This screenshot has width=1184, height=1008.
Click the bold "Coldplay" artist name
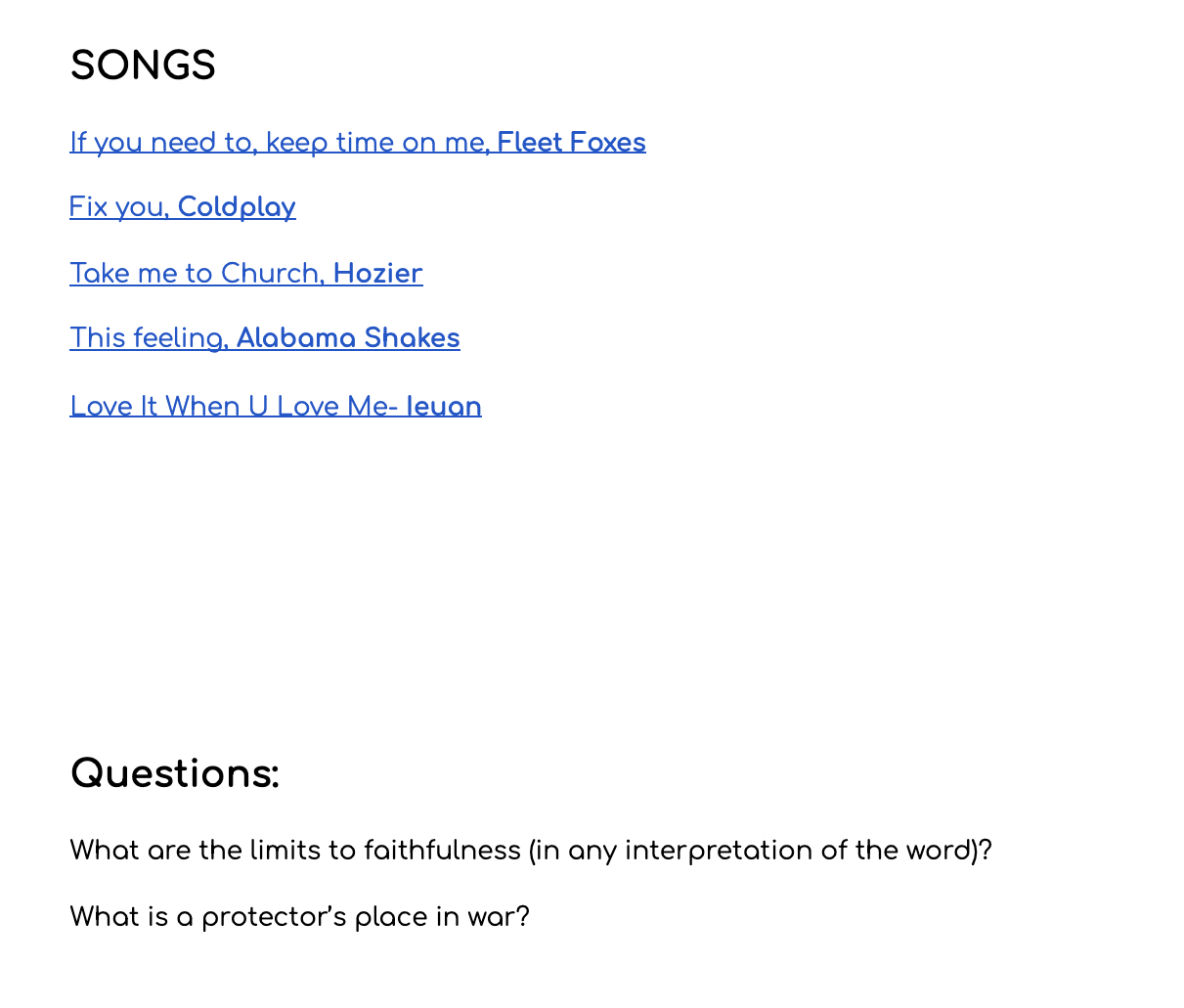coord(237,207)
